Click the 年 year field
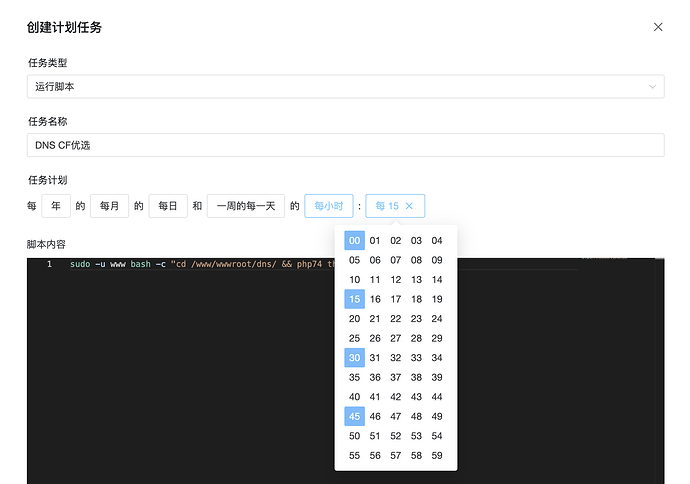 pyautogui.click(x=55, y=206)
